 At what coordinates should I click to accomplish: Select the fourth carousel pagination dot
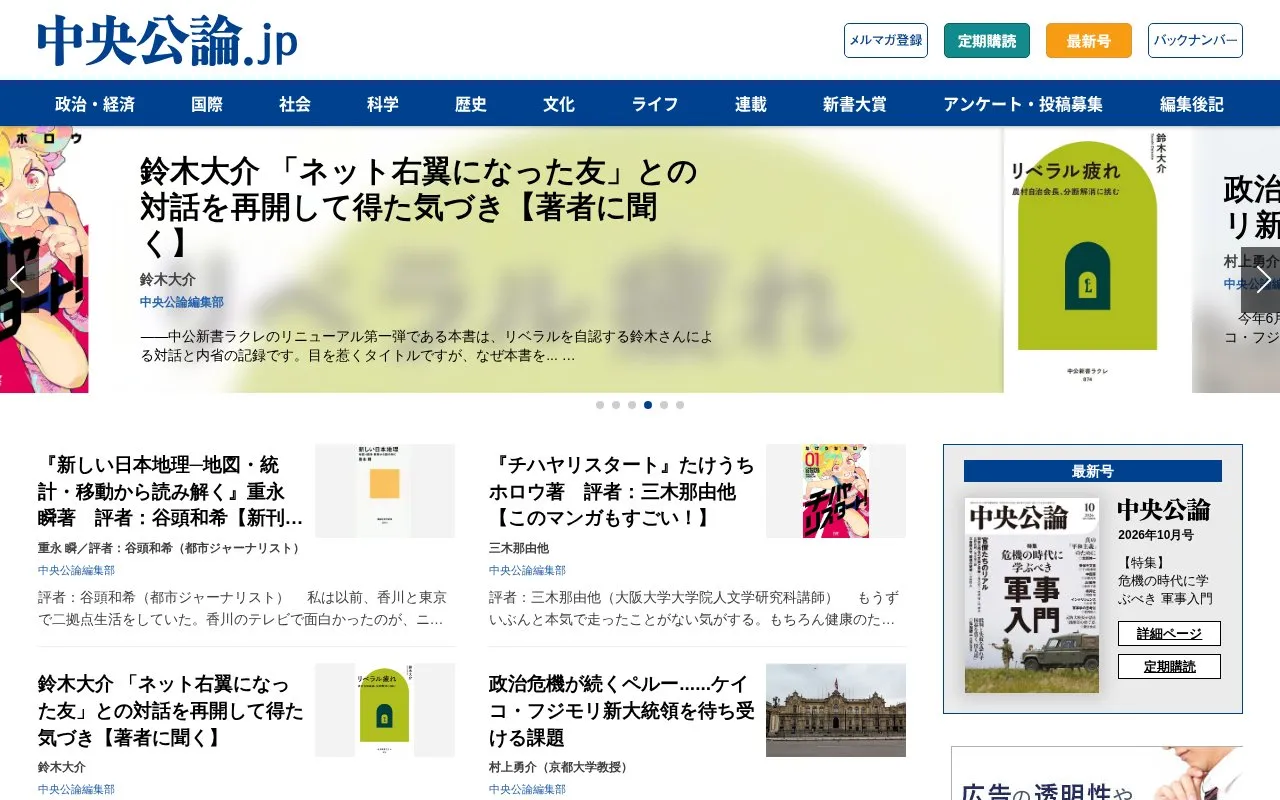pos(648,405)
